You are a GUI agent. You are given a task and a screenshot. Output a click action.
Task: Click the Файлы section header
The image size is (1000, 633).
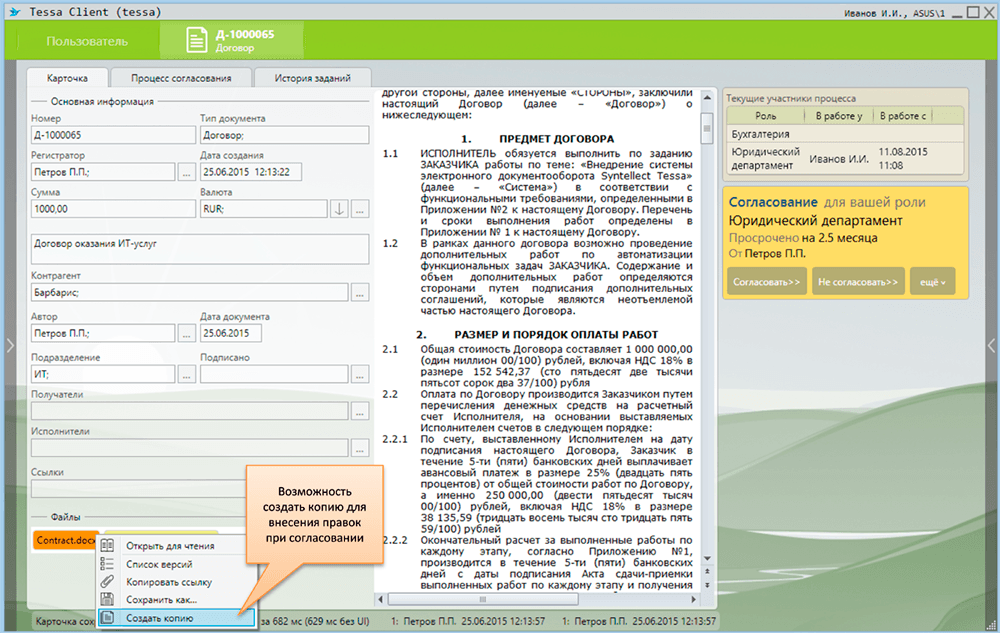click(x=65, y=517)
